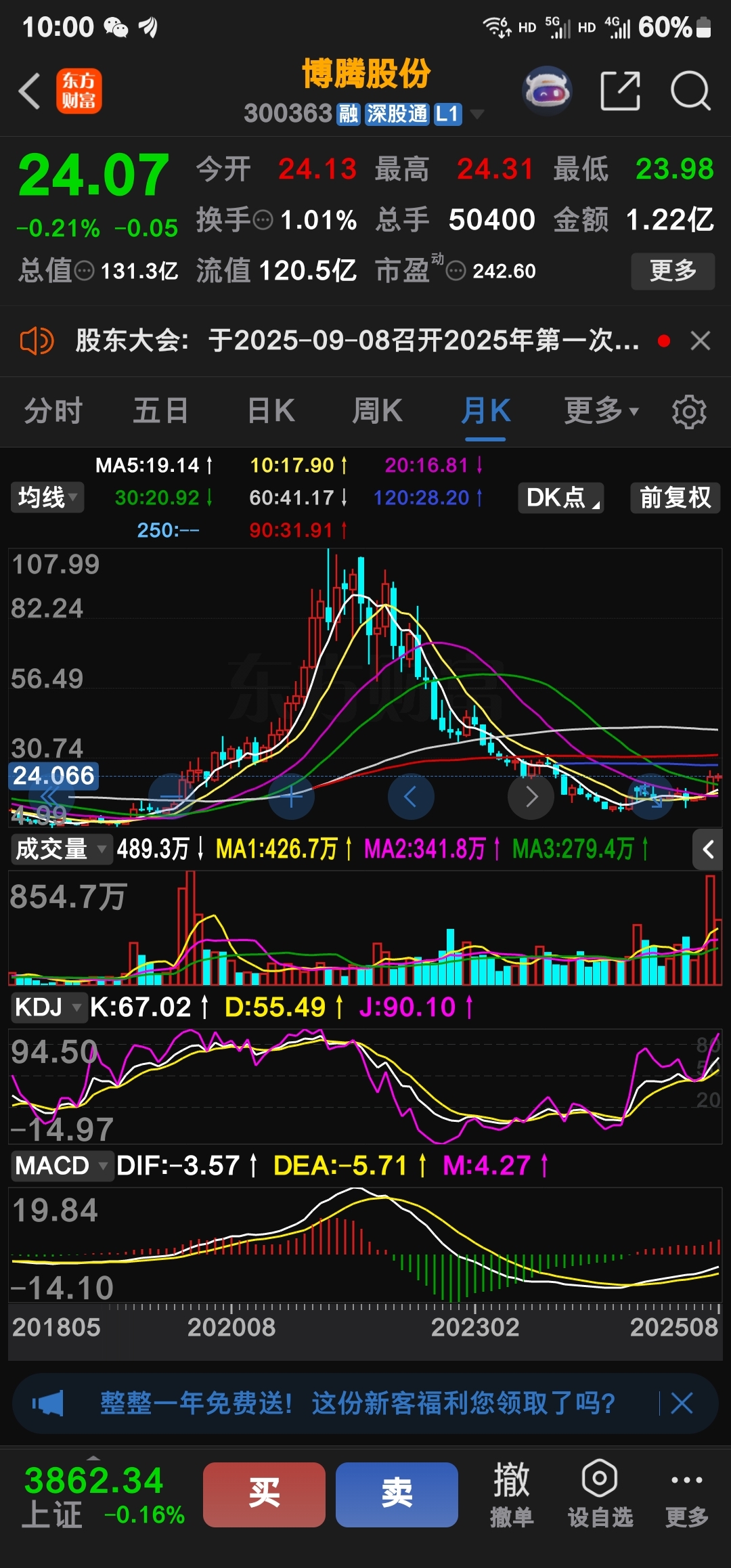The width and height of the screenshot is (731, 1568).
Task: Open the MACD indicator dropdown
Action: [x=61, y=1166]
